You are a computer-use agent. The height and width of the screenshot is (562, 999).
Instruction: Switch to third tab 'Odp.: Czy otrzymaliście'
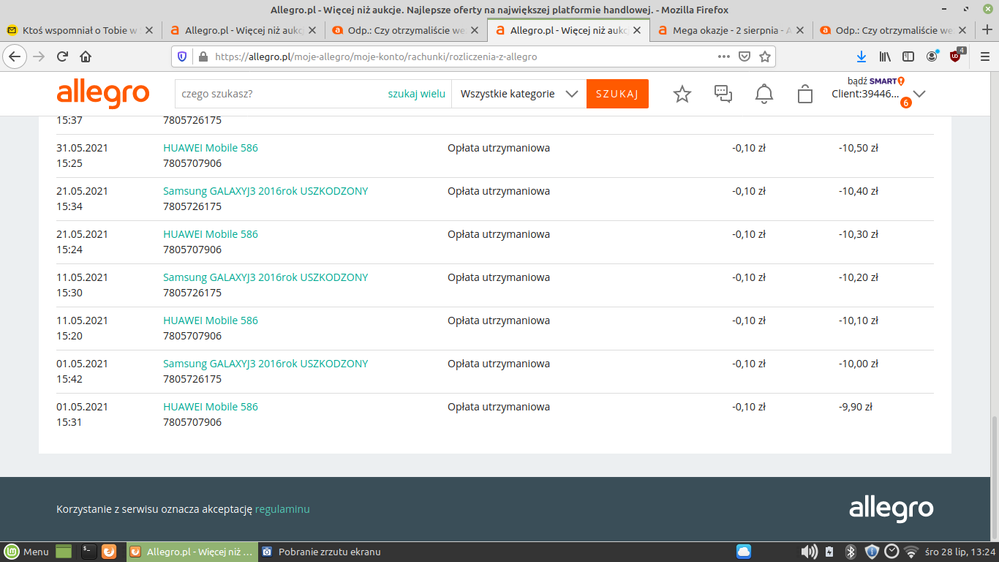[x=406, y=30]
